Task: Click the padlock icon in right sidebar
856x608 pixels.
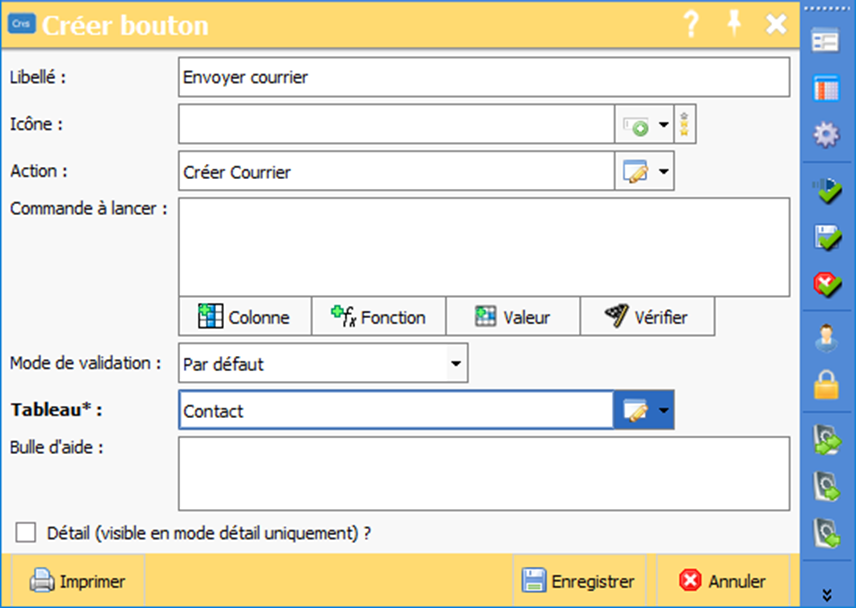Action: [x=826, y=385]
